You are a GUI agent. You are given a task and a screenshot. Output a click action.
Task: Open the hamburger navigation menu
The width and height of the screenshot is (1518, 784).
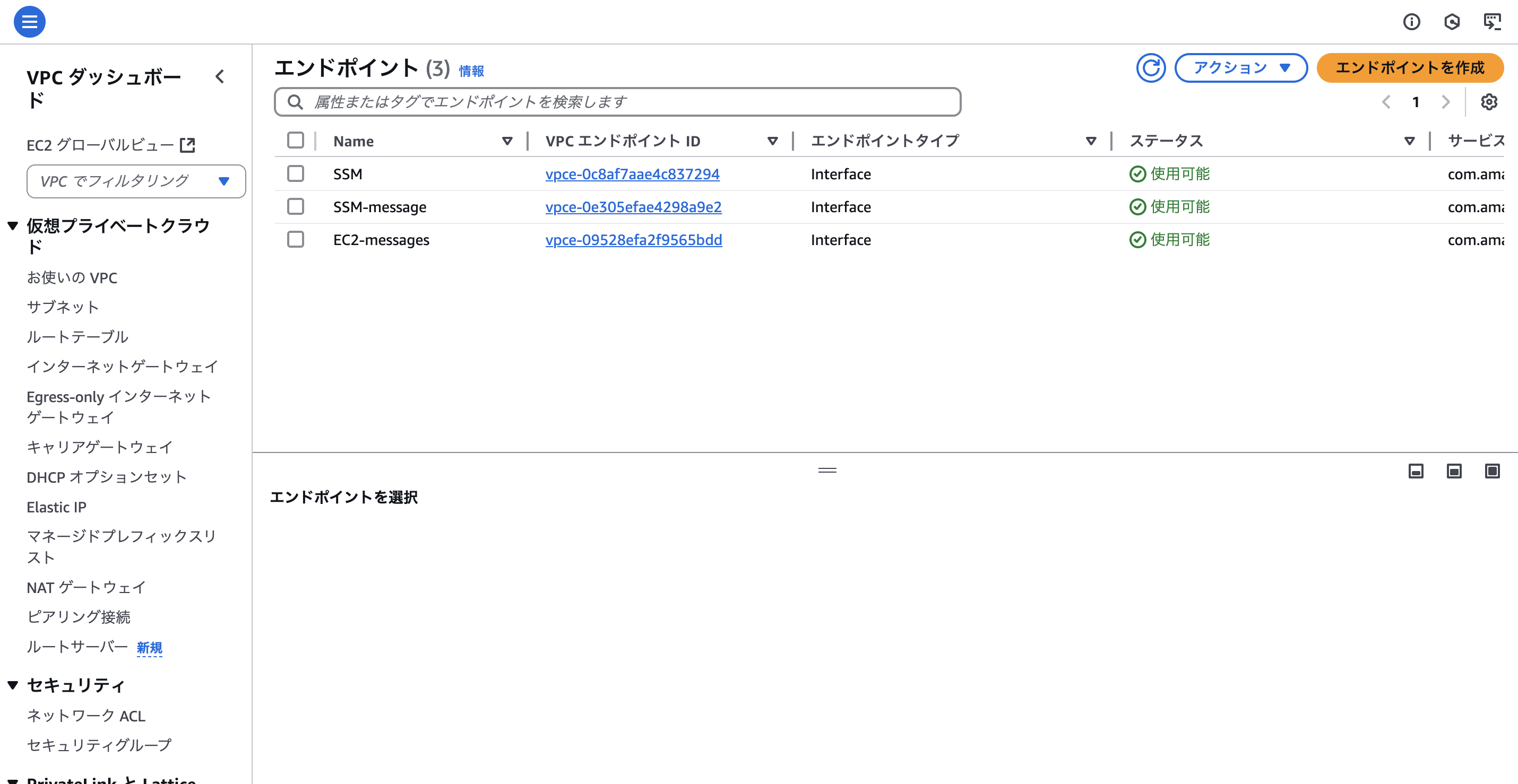pos(29,21)
